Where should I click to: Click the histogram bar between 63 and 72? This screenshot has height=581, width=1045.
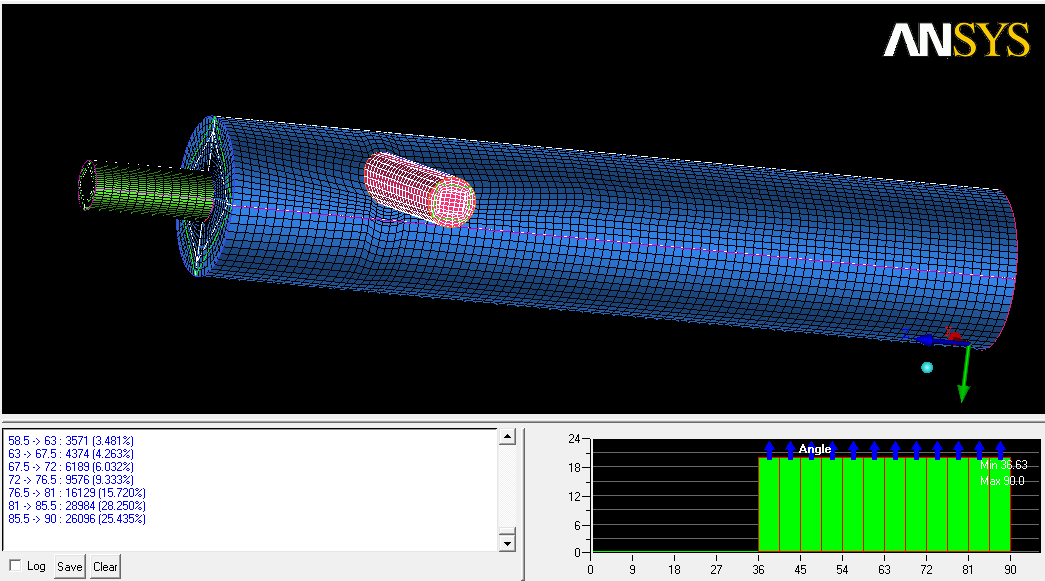(x=905, y=505)
